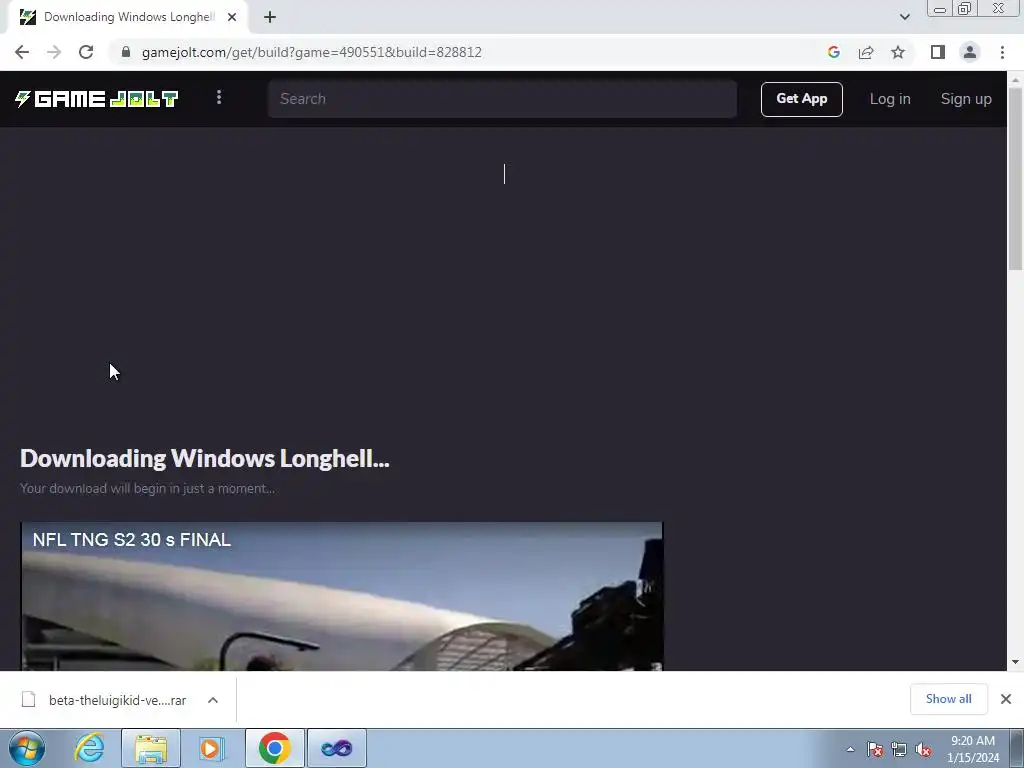This screenshot has width=1024, height=768.
Task: Reload the Game Jolt page
Action: (86, 52)
